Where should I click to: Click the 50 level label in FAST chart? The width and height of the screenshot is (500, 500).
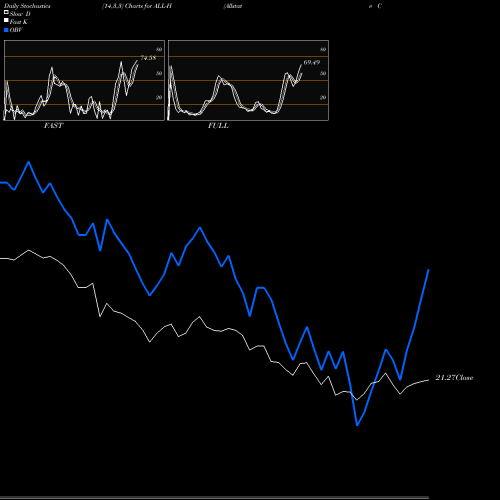159,73
